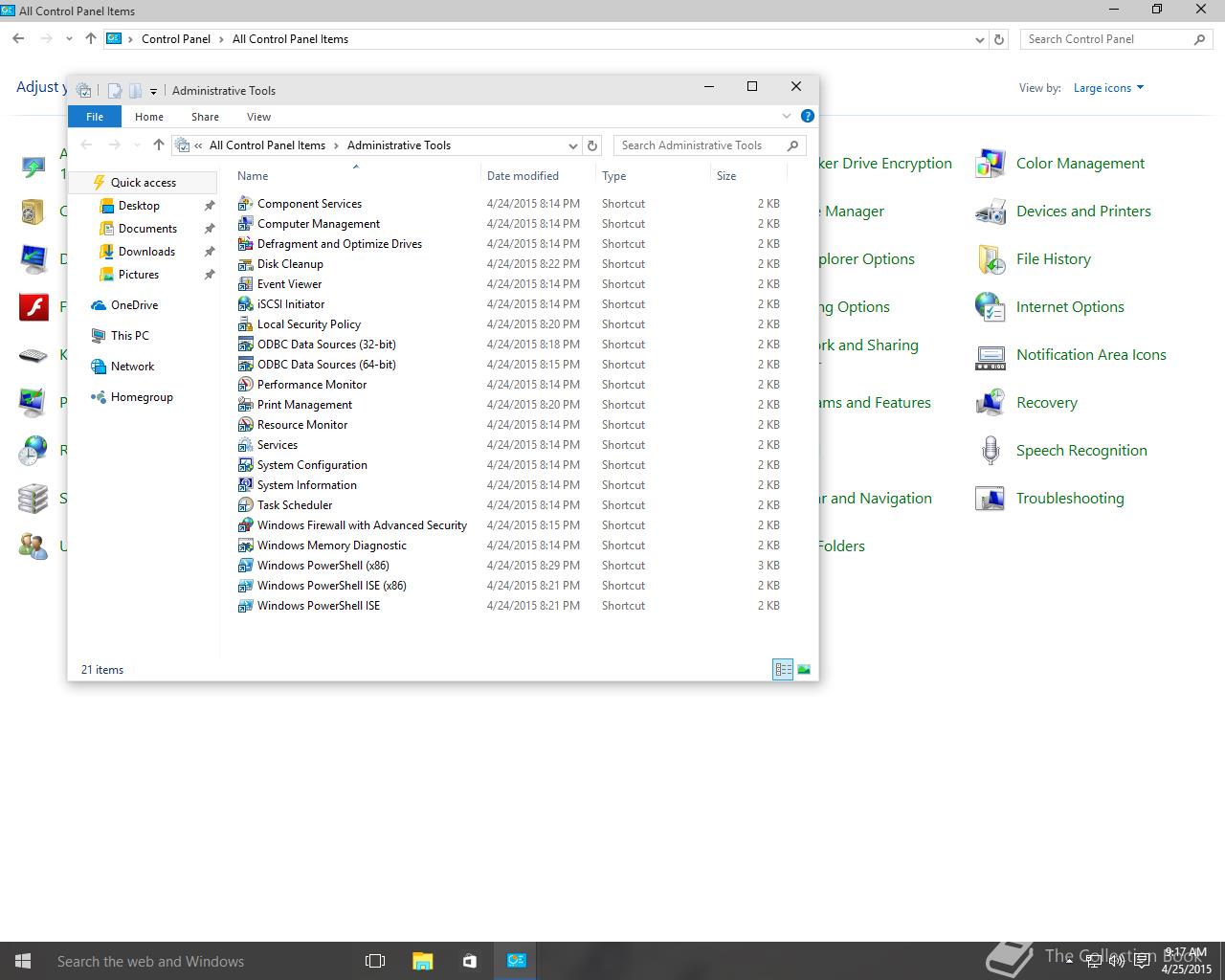The width and height of the screenshot is (1225, 980).
Task: Select the Windows PowerShell ISE (x86) icon
Action: tap(245, 586)
